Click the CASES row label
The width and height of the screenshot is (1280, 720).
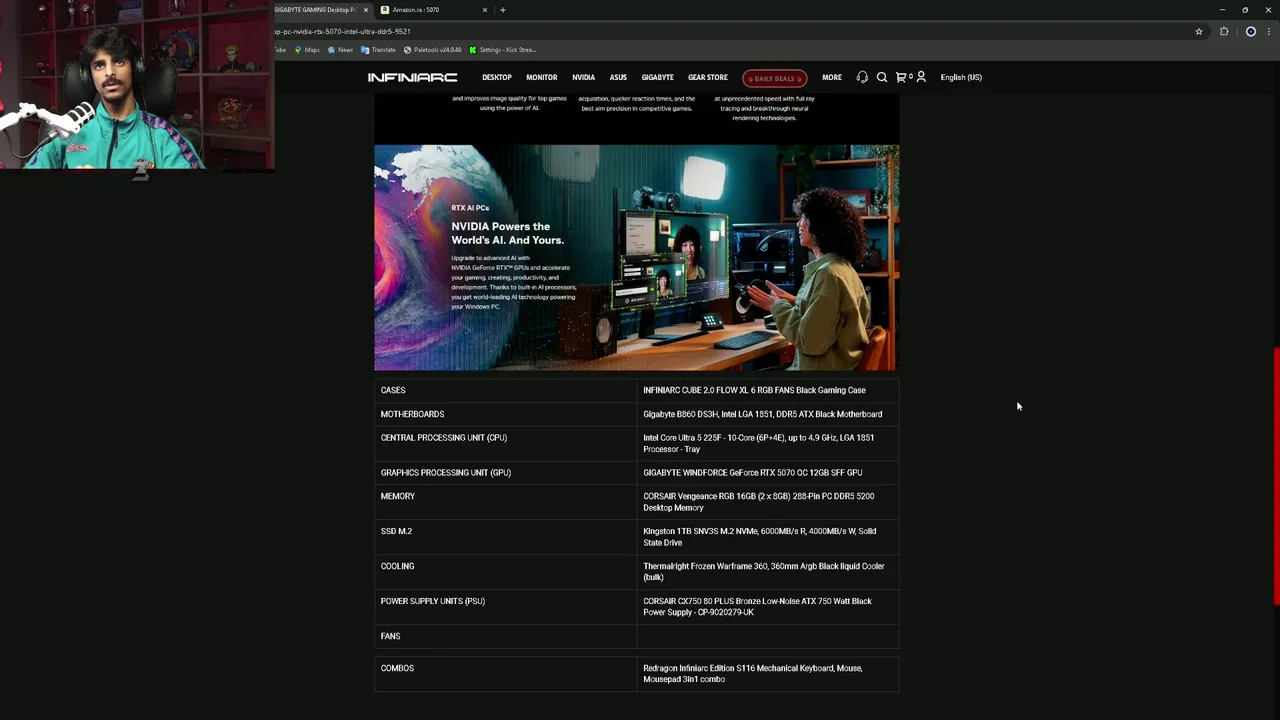coord(393,390)
